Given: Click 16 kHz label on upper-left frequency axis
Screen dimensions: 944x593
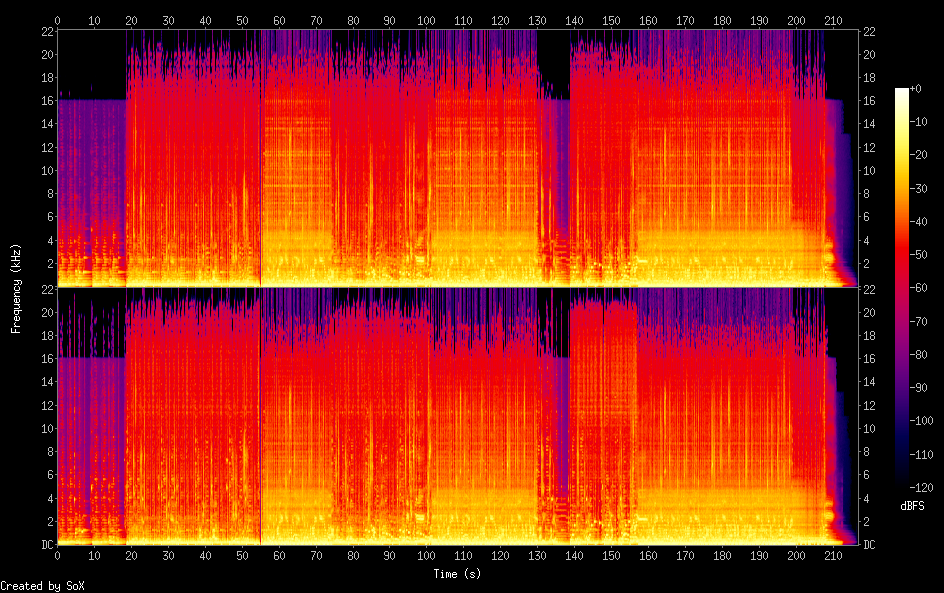Looking at the screenshot, I should pyautogui.click(x=45, y=101).
